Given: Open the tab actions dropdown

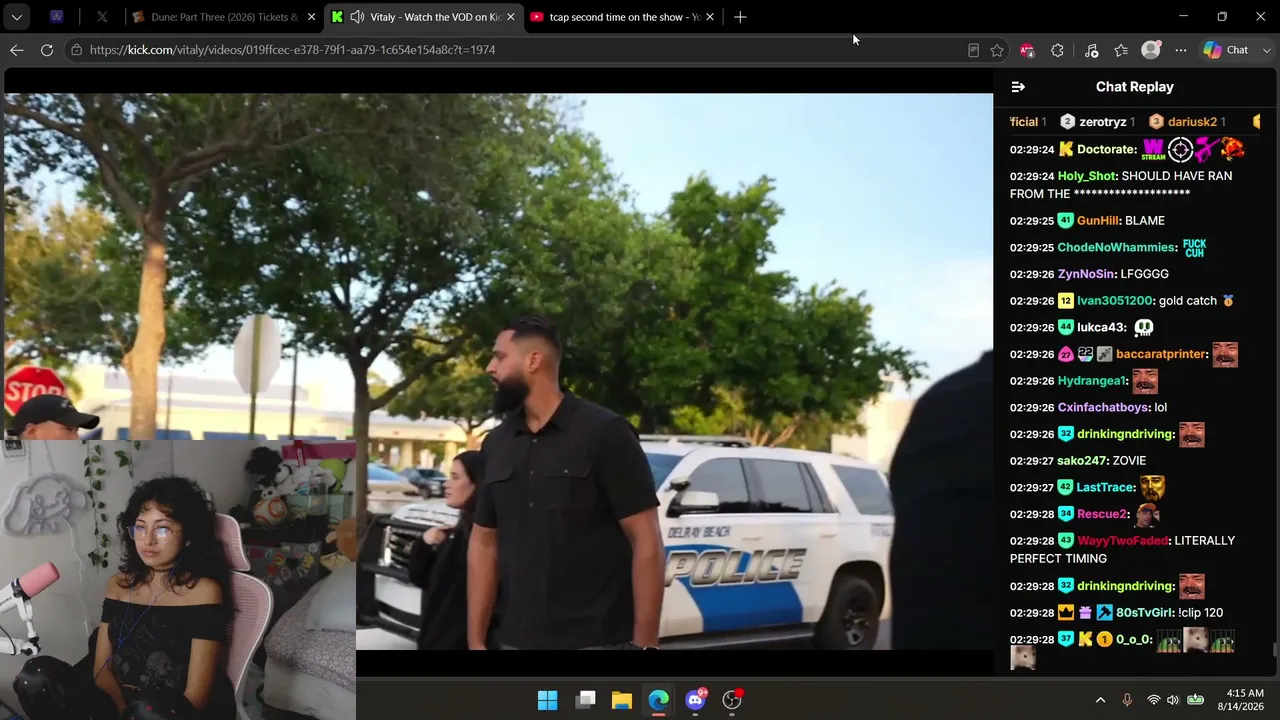Looking at the screenshot, I should click(x=17, y=17).
